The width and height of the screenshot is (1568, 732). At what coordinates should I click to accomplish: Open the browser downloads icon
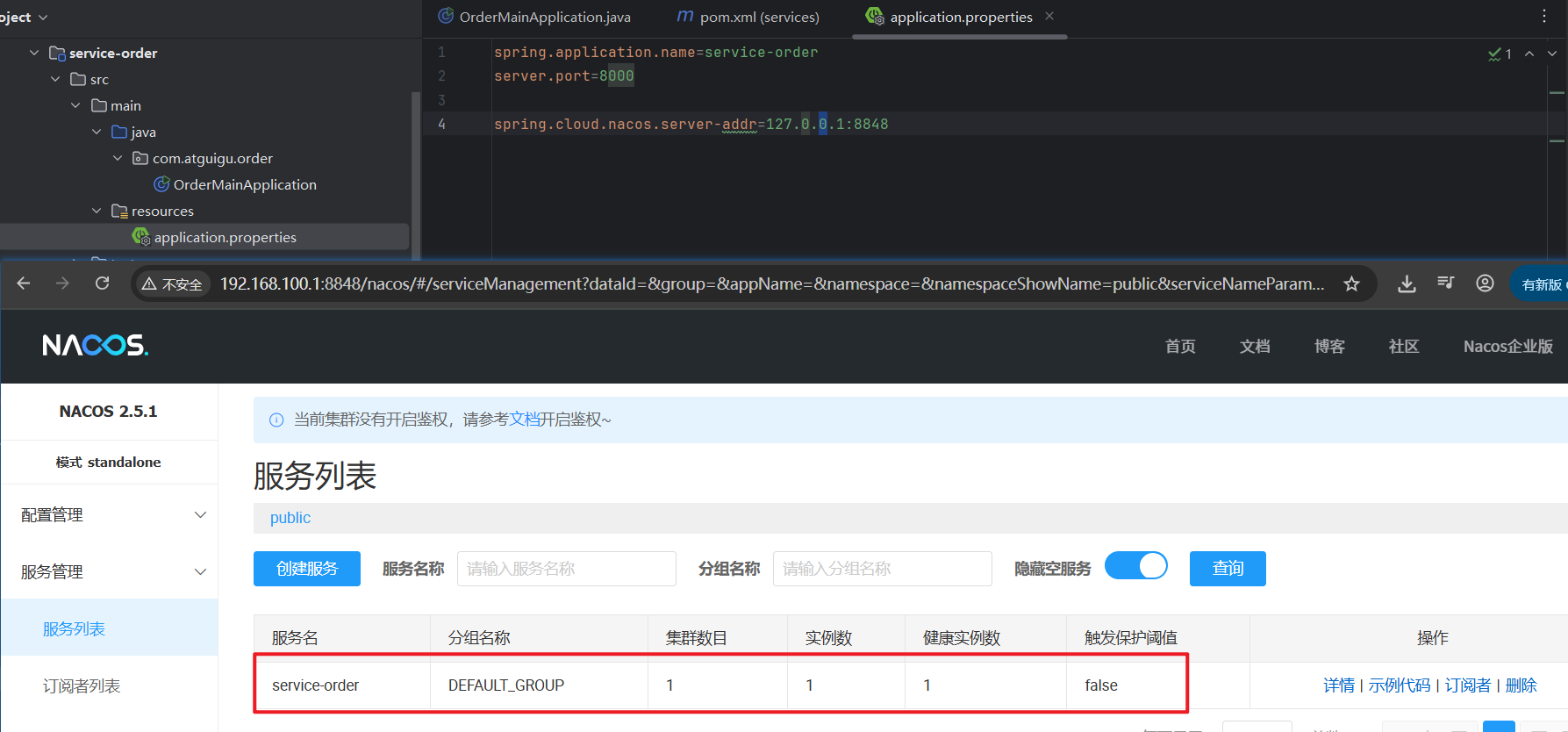pos(1407,283)
